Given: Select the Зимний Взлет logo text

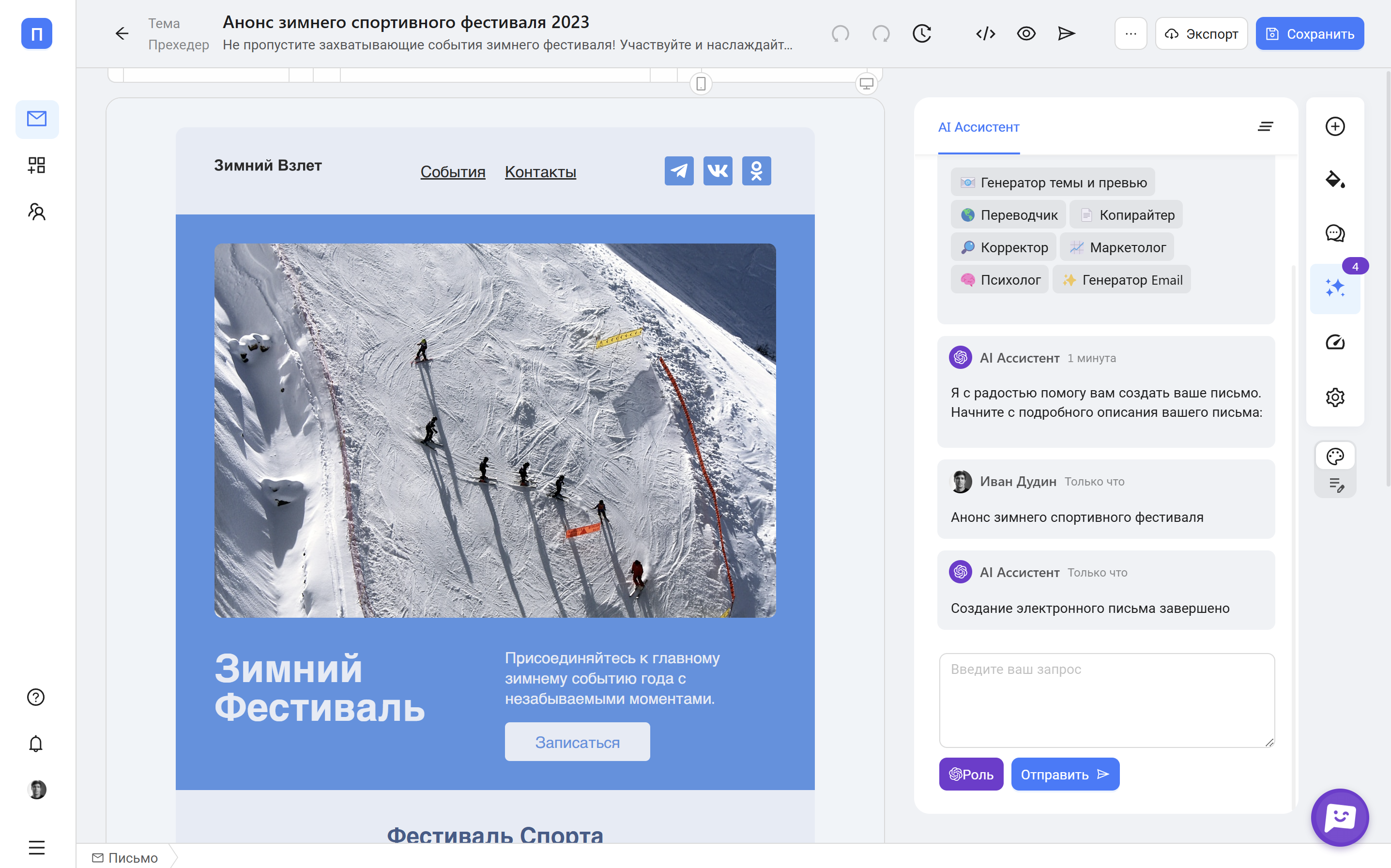Looking at the screenshot, I should (268, 166).
